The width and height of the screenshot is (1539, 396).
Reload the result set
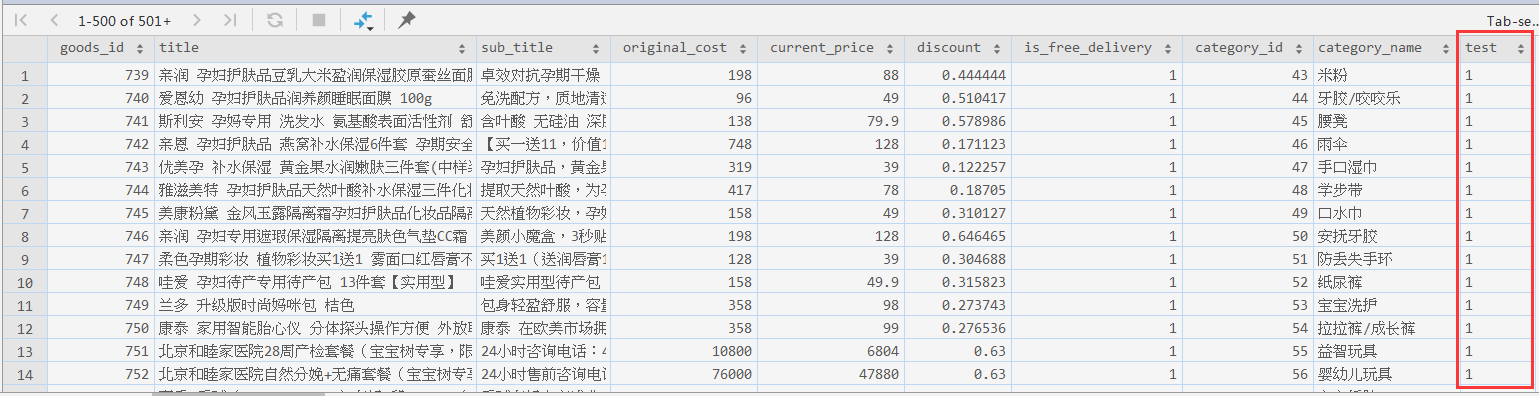[275, 20]
